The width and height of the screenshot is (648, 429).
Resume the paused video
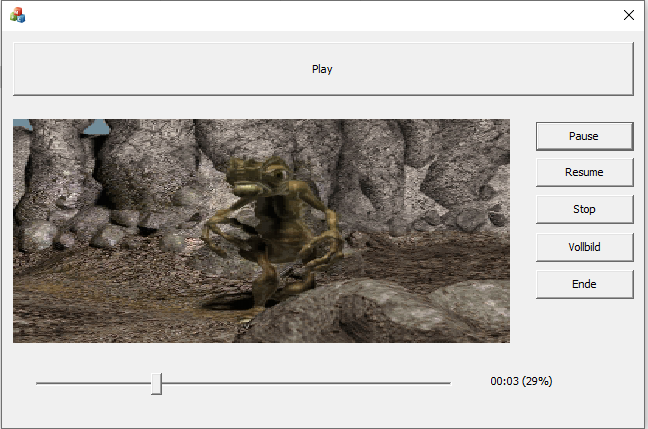point(584,172)
